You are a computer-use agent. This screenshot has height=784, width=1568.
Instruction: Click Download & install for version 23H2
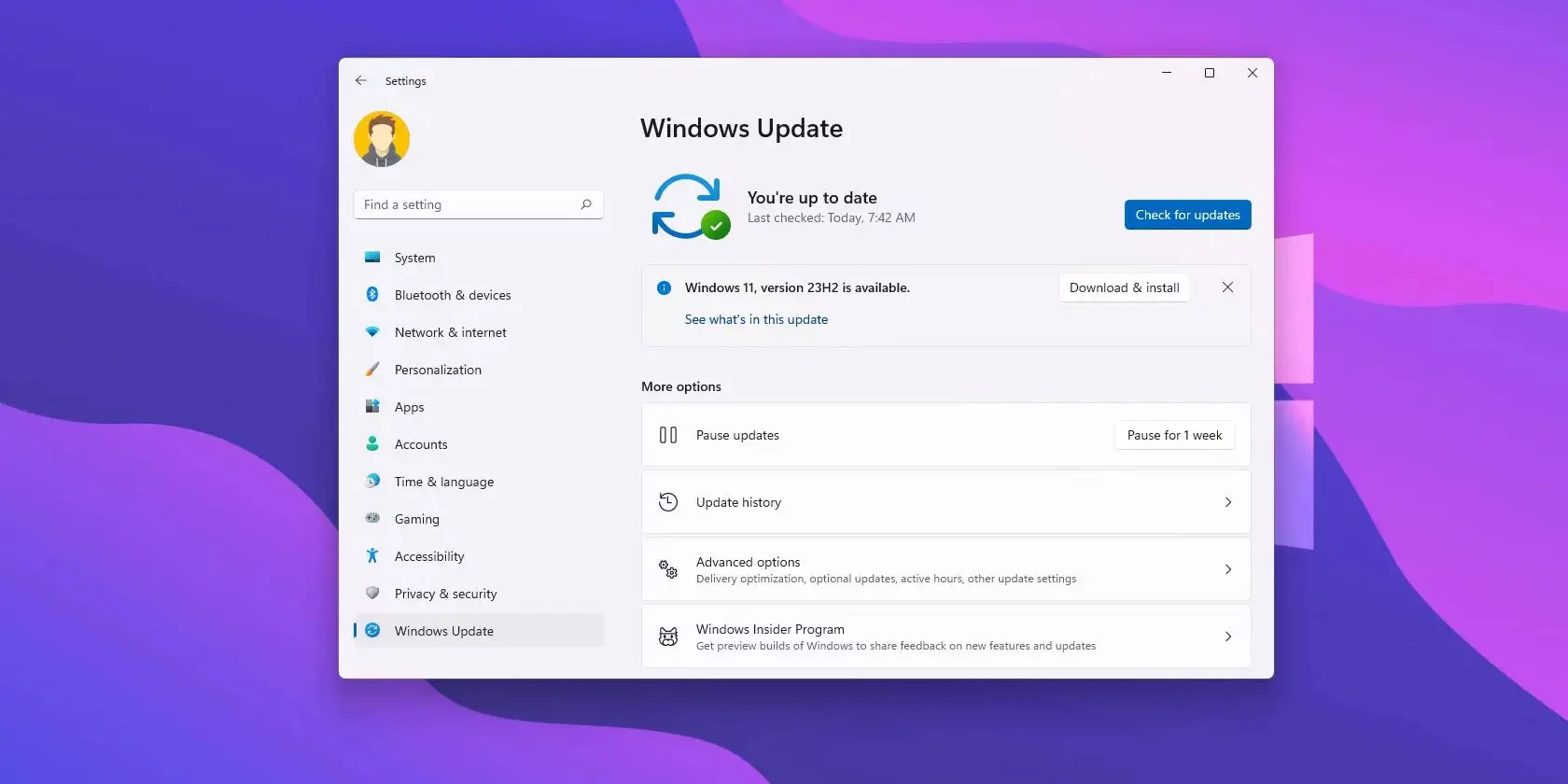[x=1124, y=287]
